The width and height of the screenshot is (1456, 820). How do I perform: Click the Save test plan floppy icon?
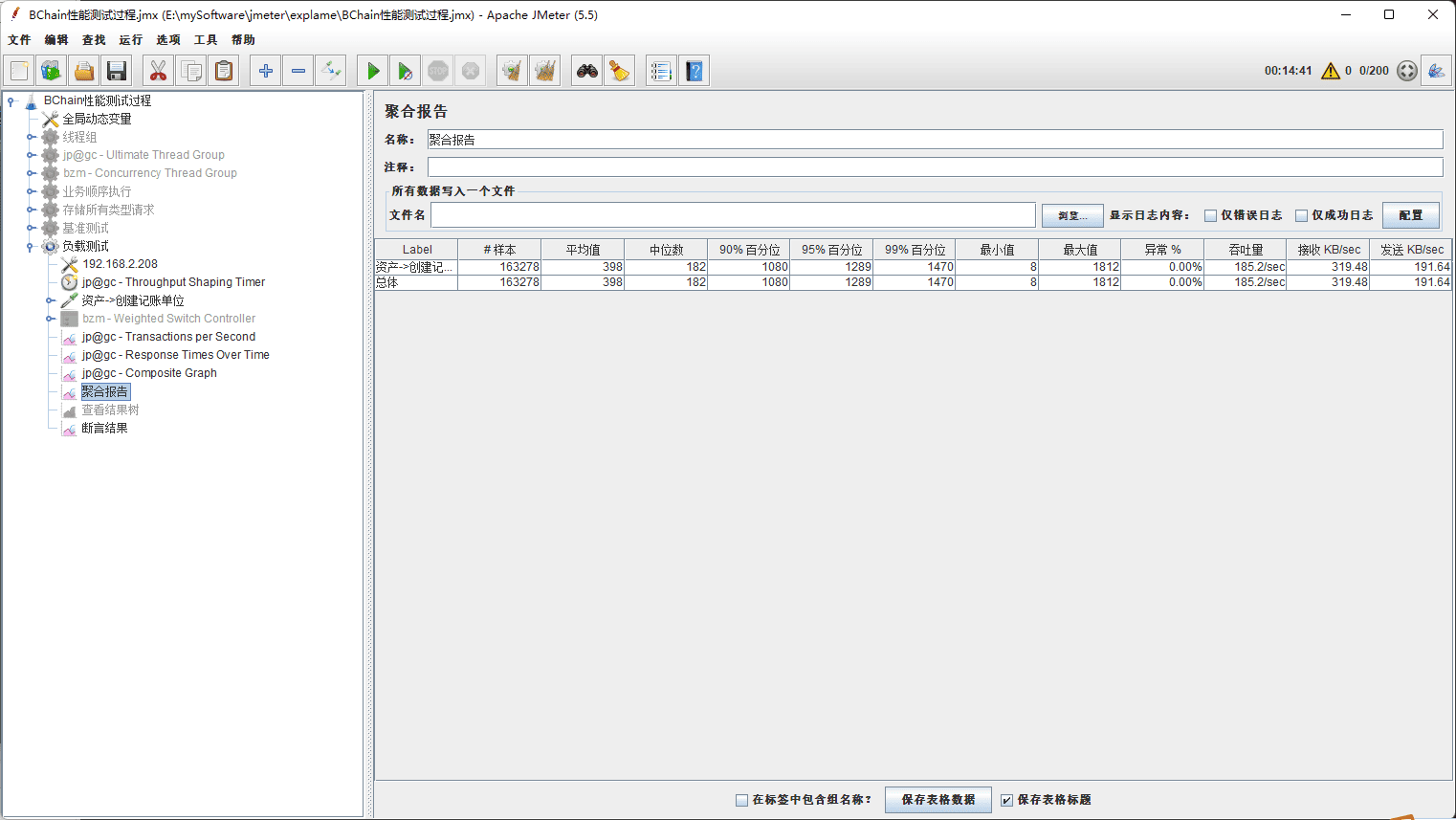(x=117, y=71)
